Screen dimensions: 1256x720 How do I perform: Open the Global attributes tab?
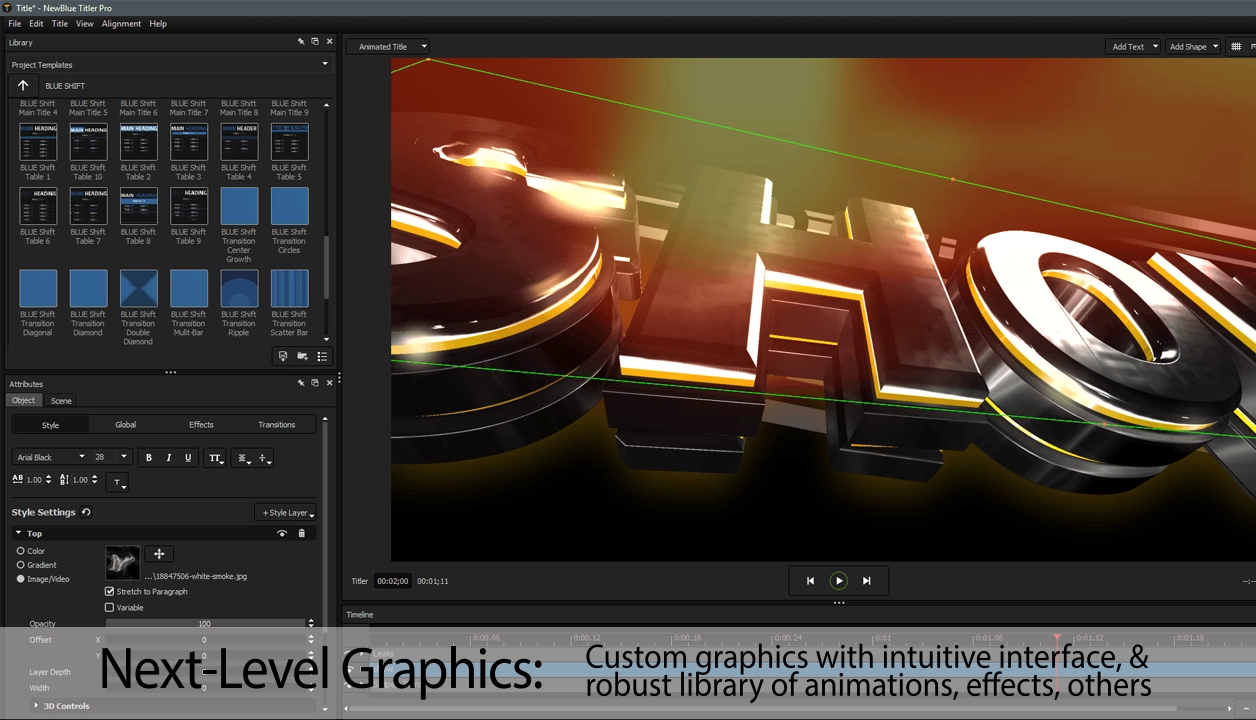125,425
